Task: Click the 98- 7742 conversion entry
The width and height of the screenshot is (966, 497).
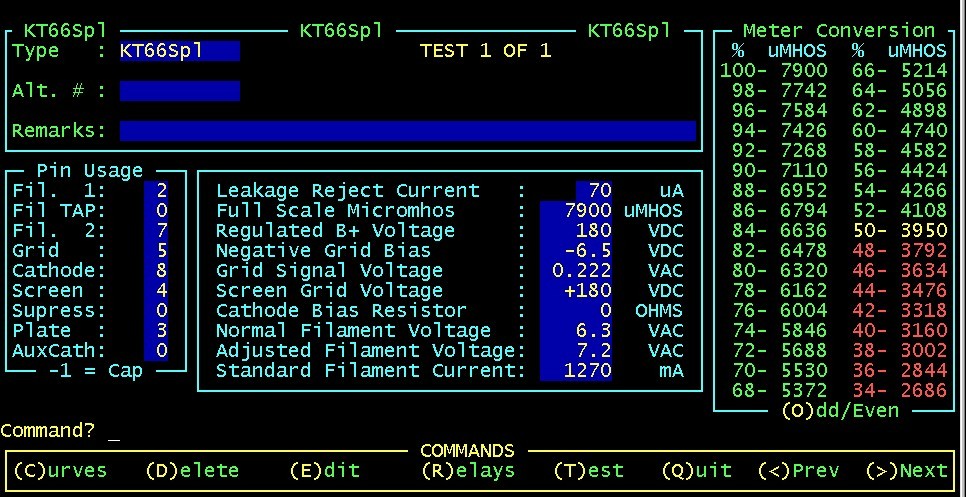Action: pos(780,91)
